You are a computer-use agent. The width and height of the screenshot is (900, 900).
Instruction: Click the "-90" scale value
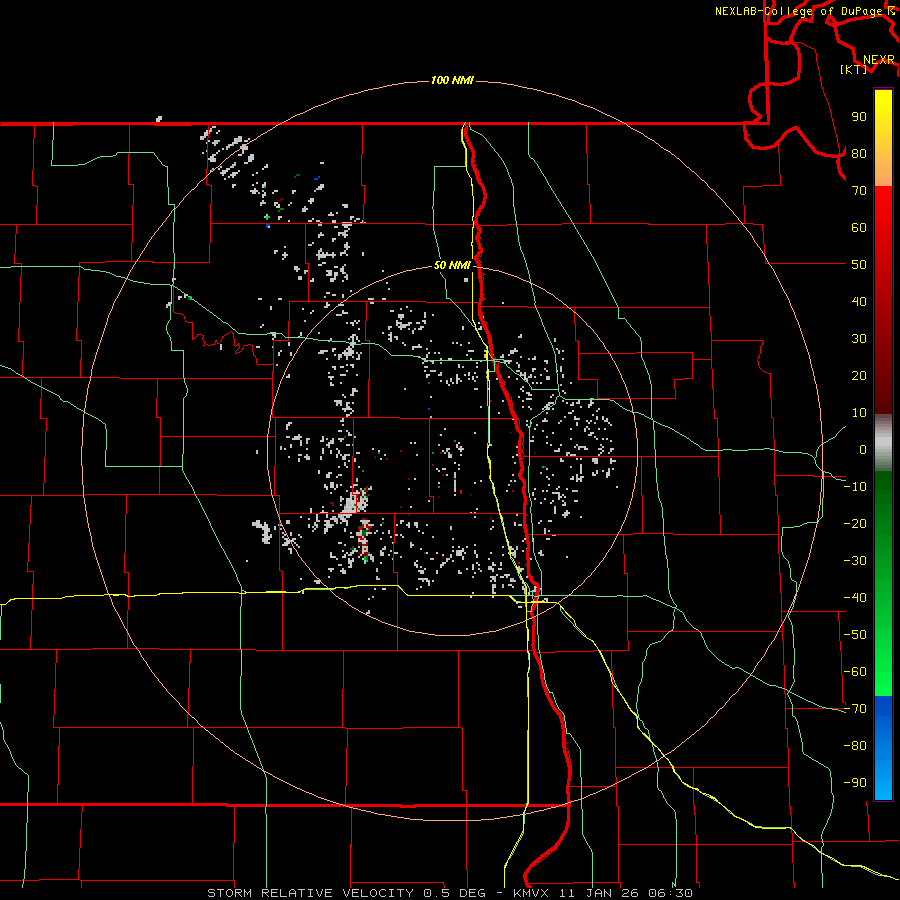tap(855, 783)
